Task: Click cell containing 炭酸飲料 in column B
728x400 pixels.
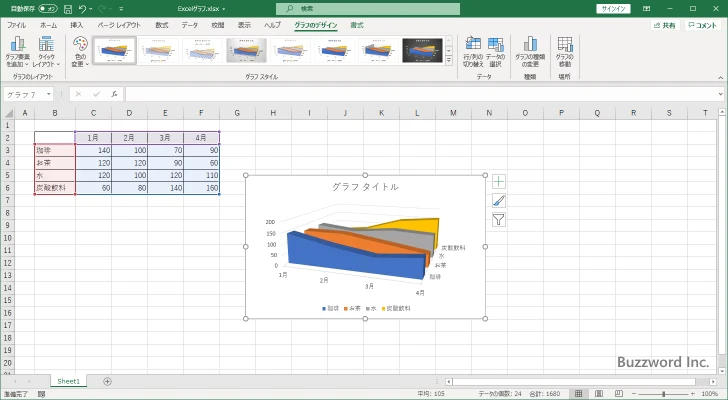Action: [x=55, y=188]
